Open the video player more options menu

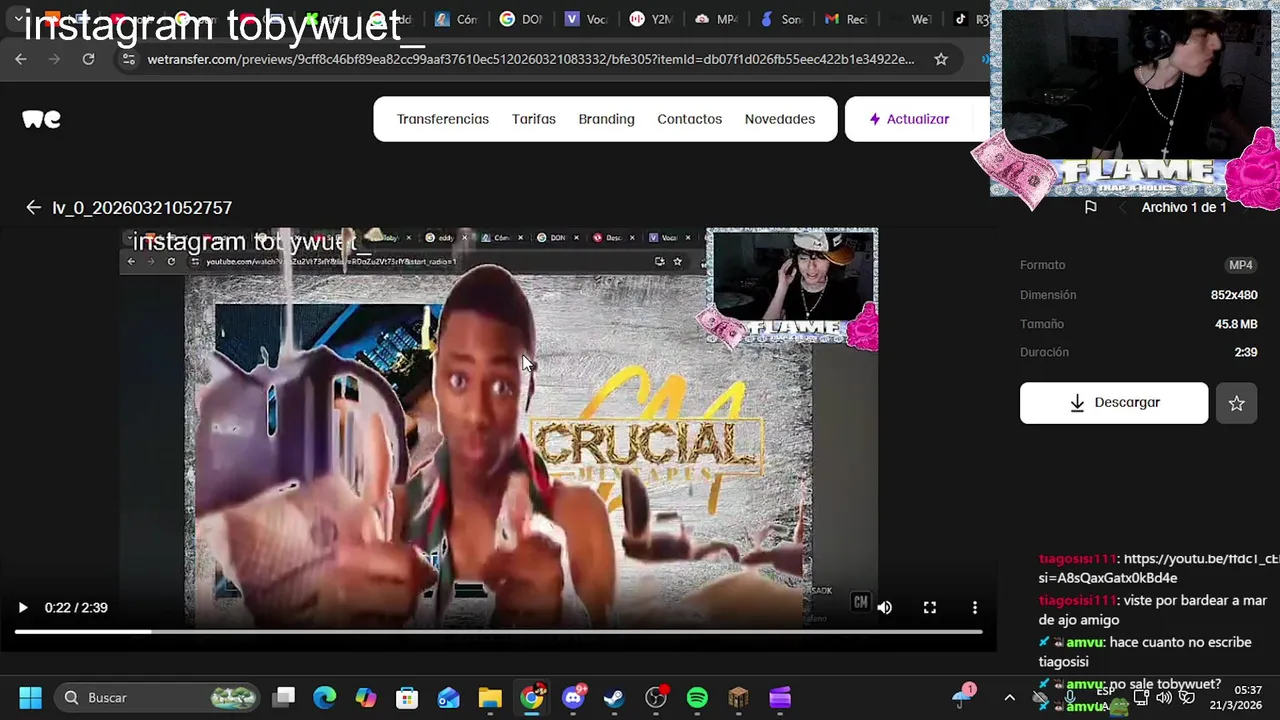pyautogui.click(x=974, y=607)
